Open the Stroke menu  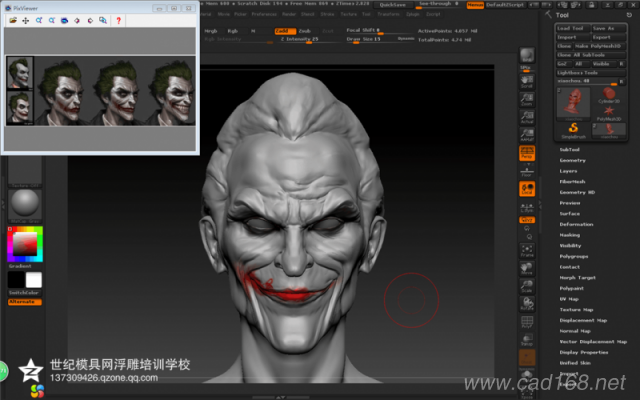pyautogui.click(x=327, y=14)
